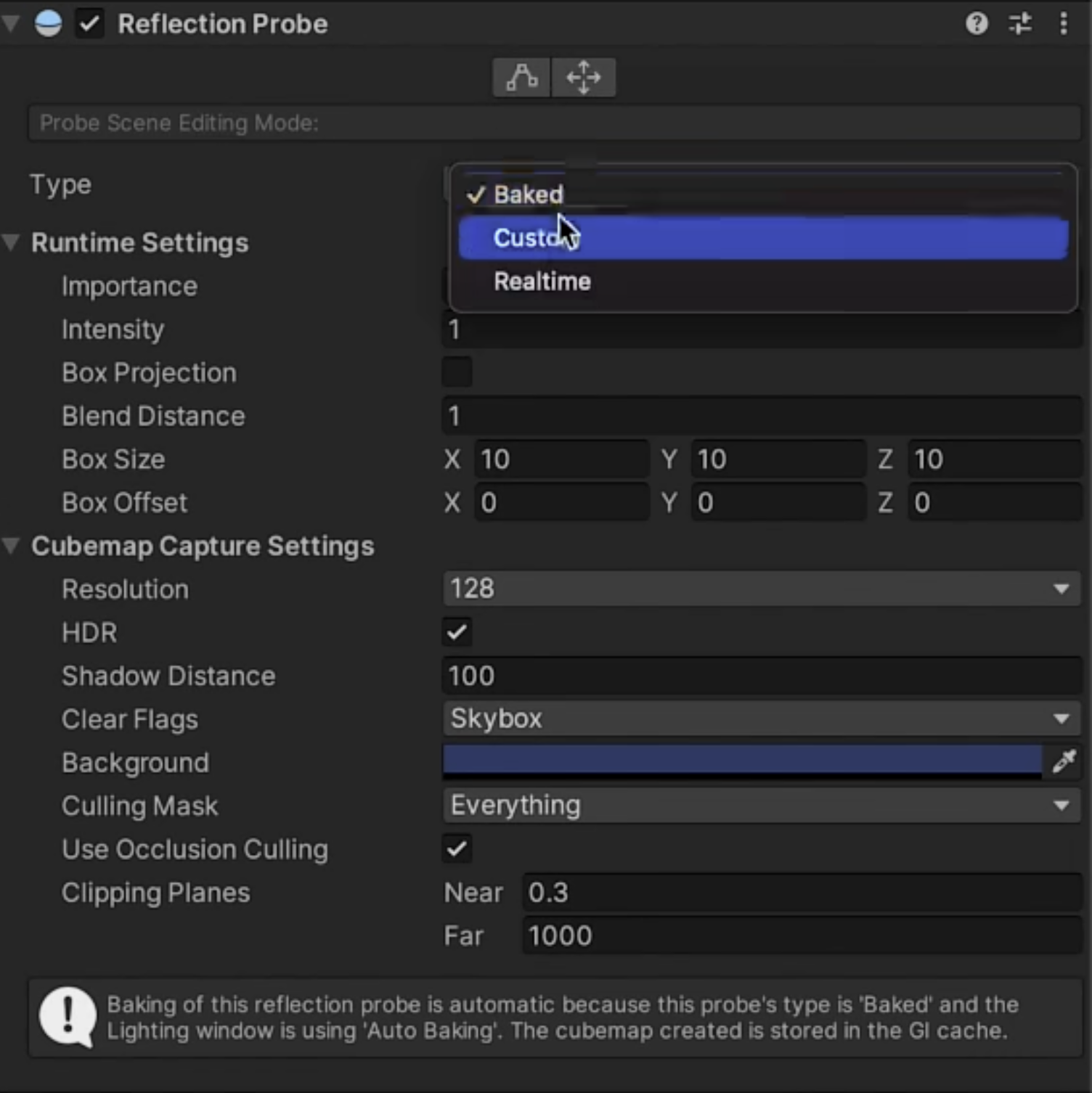This screenshot has width=1092, height=1093.
Task: Activate the move probe origin tool
Action: pos(583,78)
